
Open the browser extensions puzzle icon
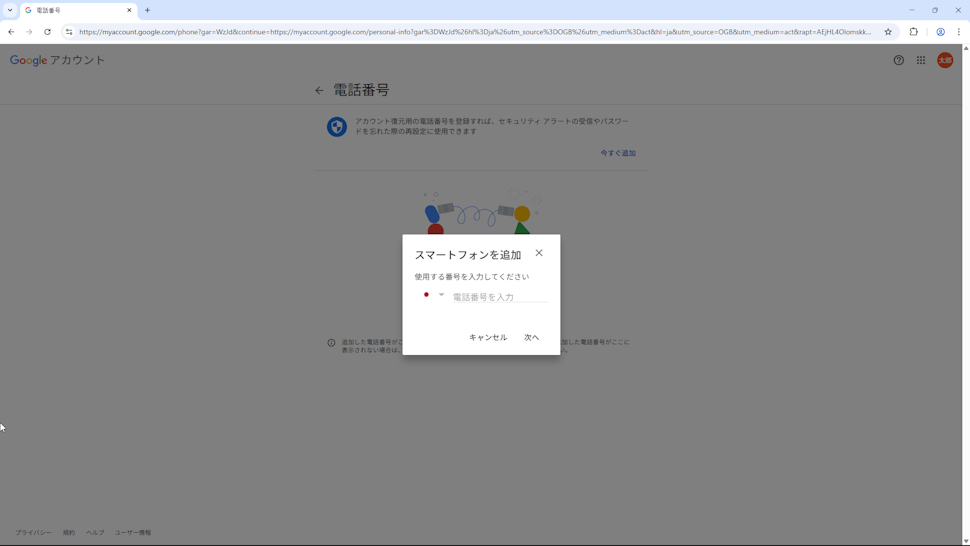tap(913, 32)
